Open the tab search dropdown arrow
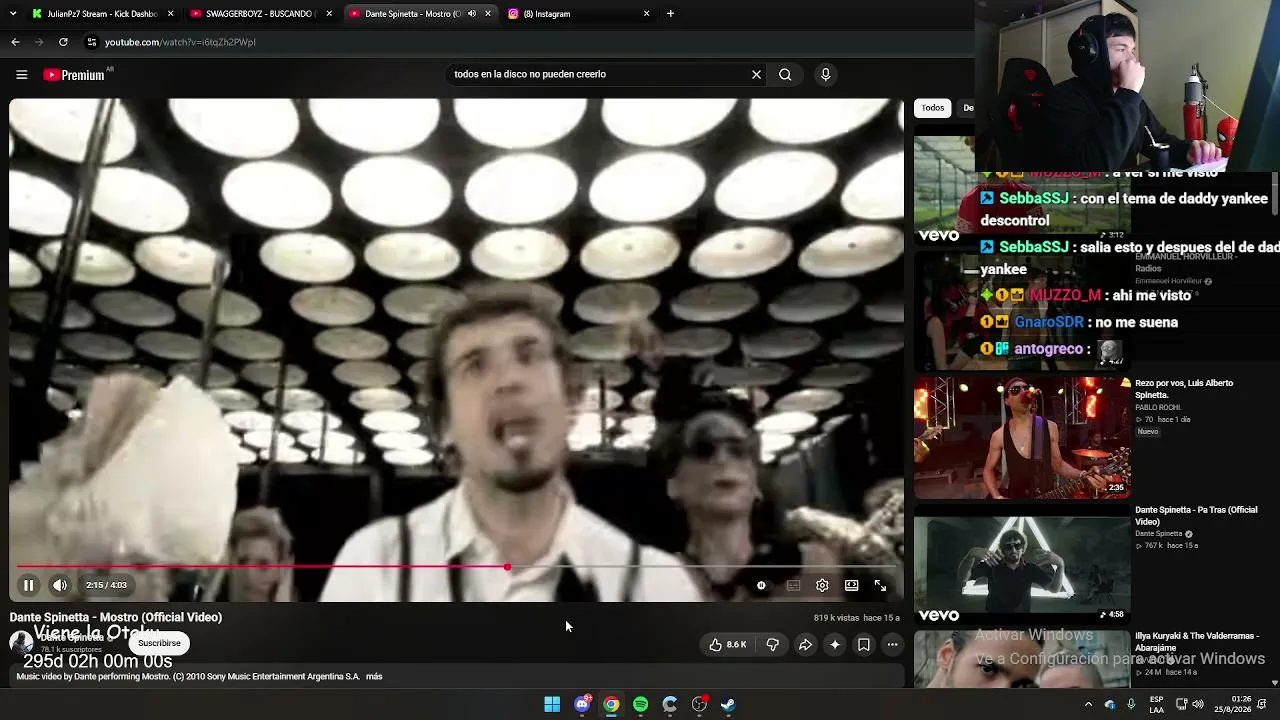The image size is (1280, 720). tap(14, 14)
